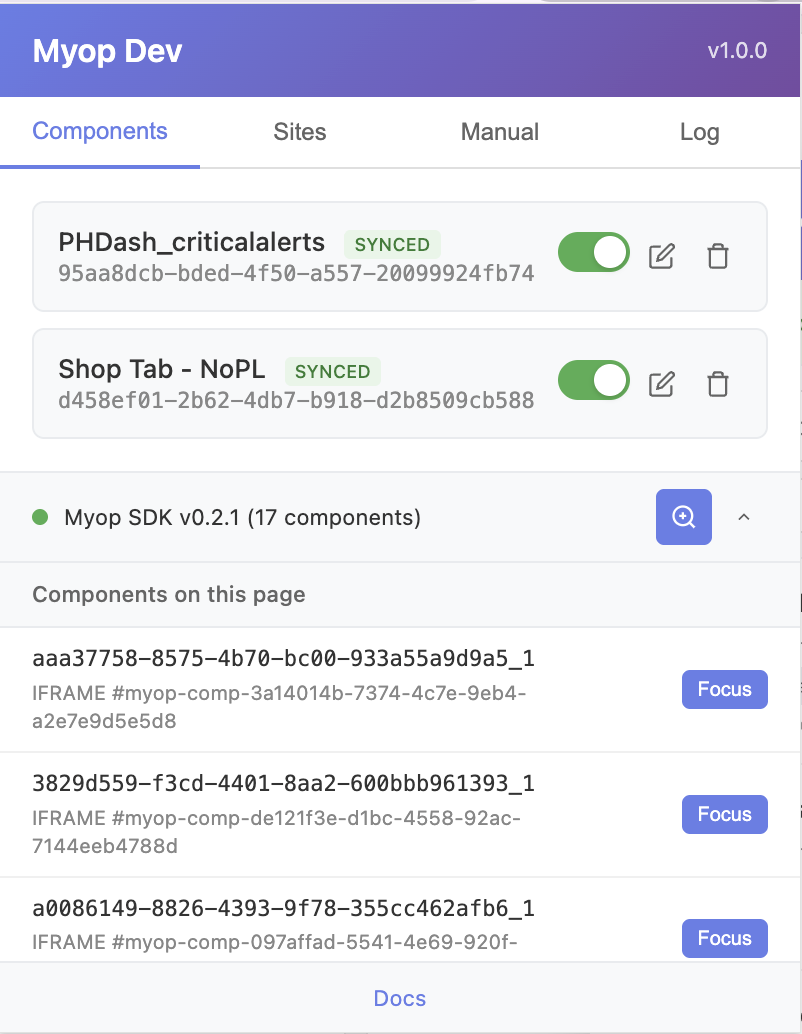Screen dimensions: 802x1034
Task: Focus component aaa37758-8575-4b70
Action: [724, 689]
